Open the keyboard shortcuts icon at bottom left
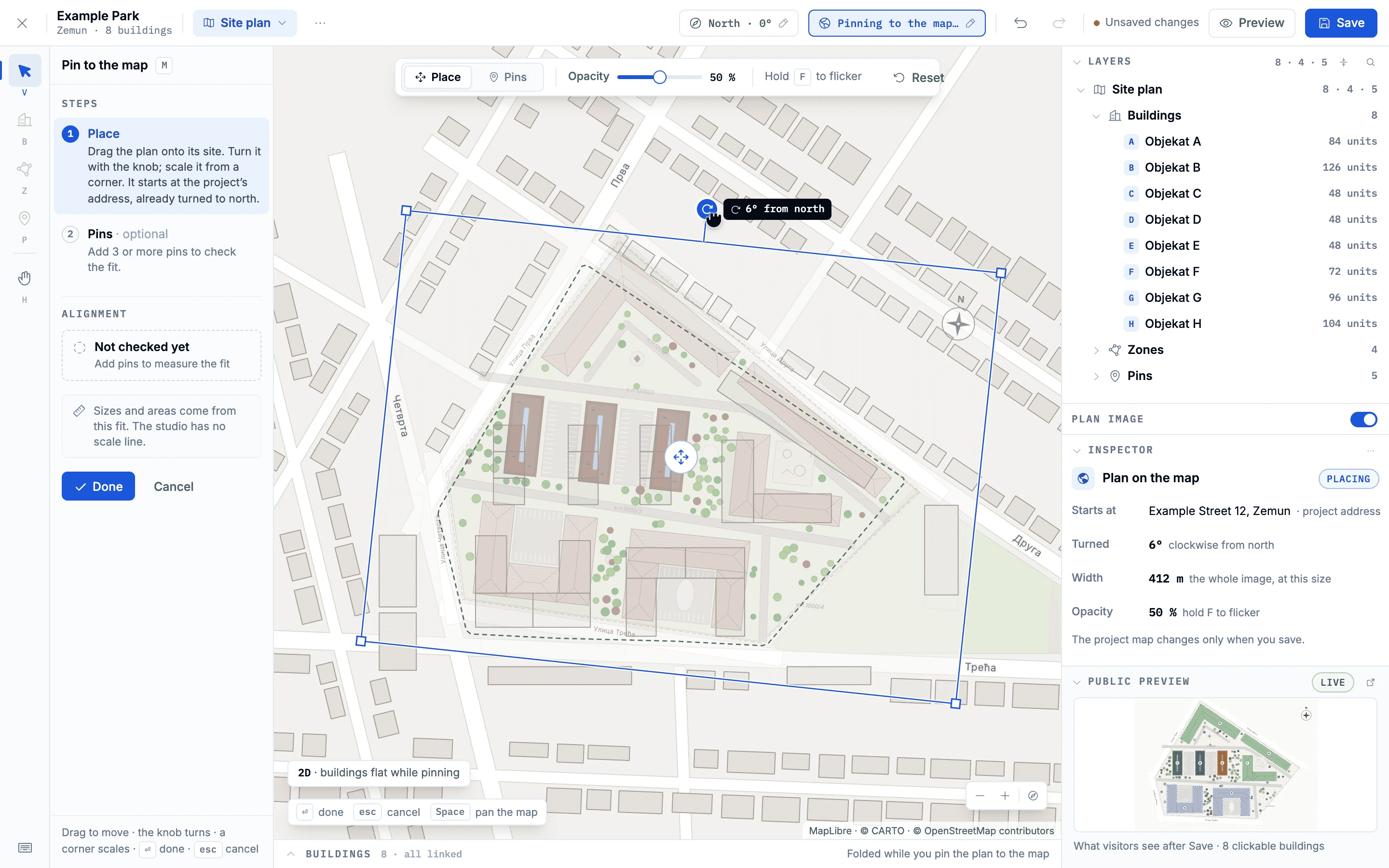Viewport: 1389px width, 868px height. pyautogui.click(x=25, y=848)
